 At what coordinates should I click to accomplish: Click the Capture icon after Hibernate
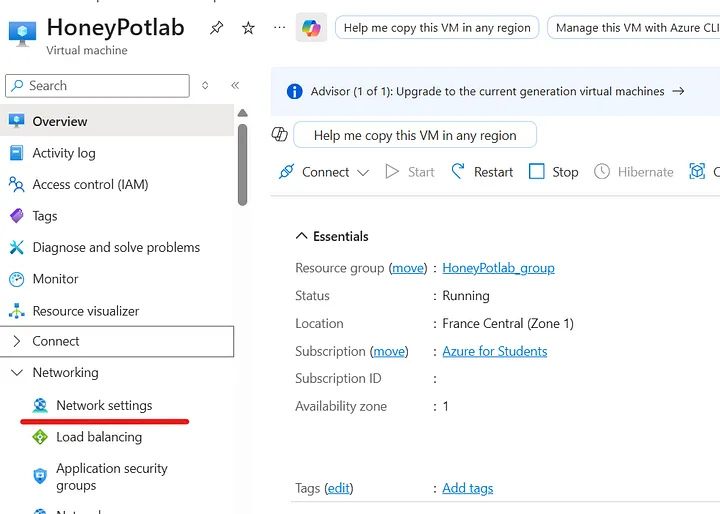[x=697, y=171]
